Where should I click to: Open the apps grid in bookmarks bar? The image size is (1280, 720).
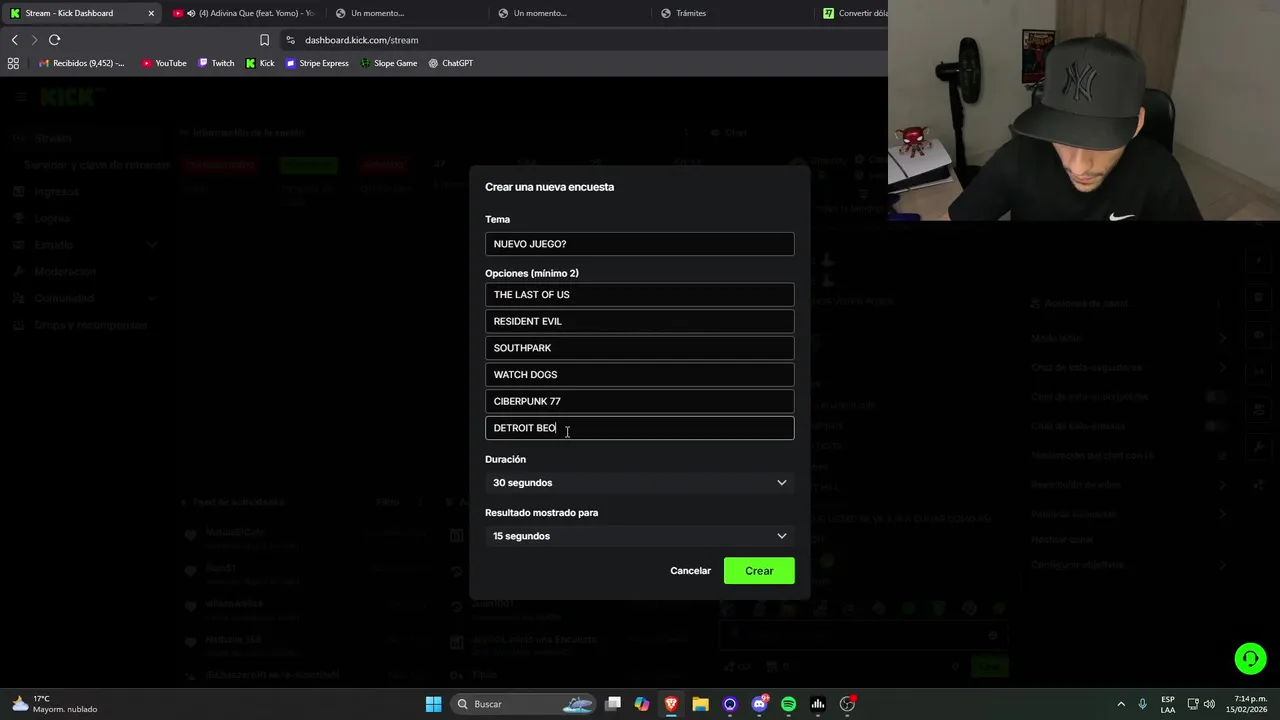pos(13,63)
